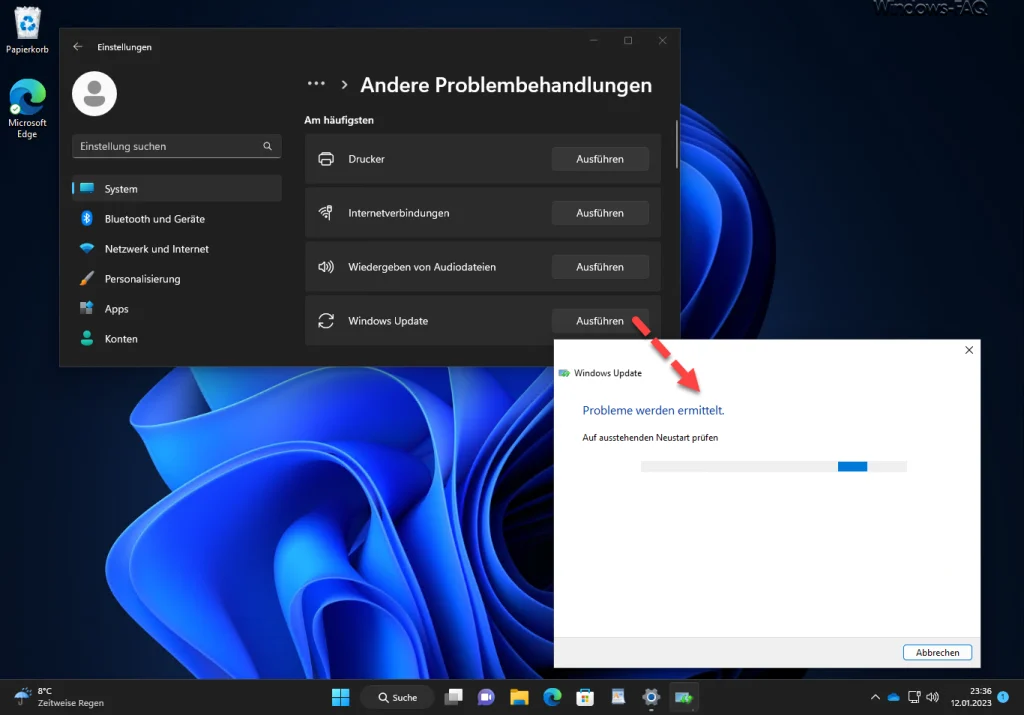Open OneDrive cloud tray icon
This screenshot has width=1024, height=715.
(893, 697)
